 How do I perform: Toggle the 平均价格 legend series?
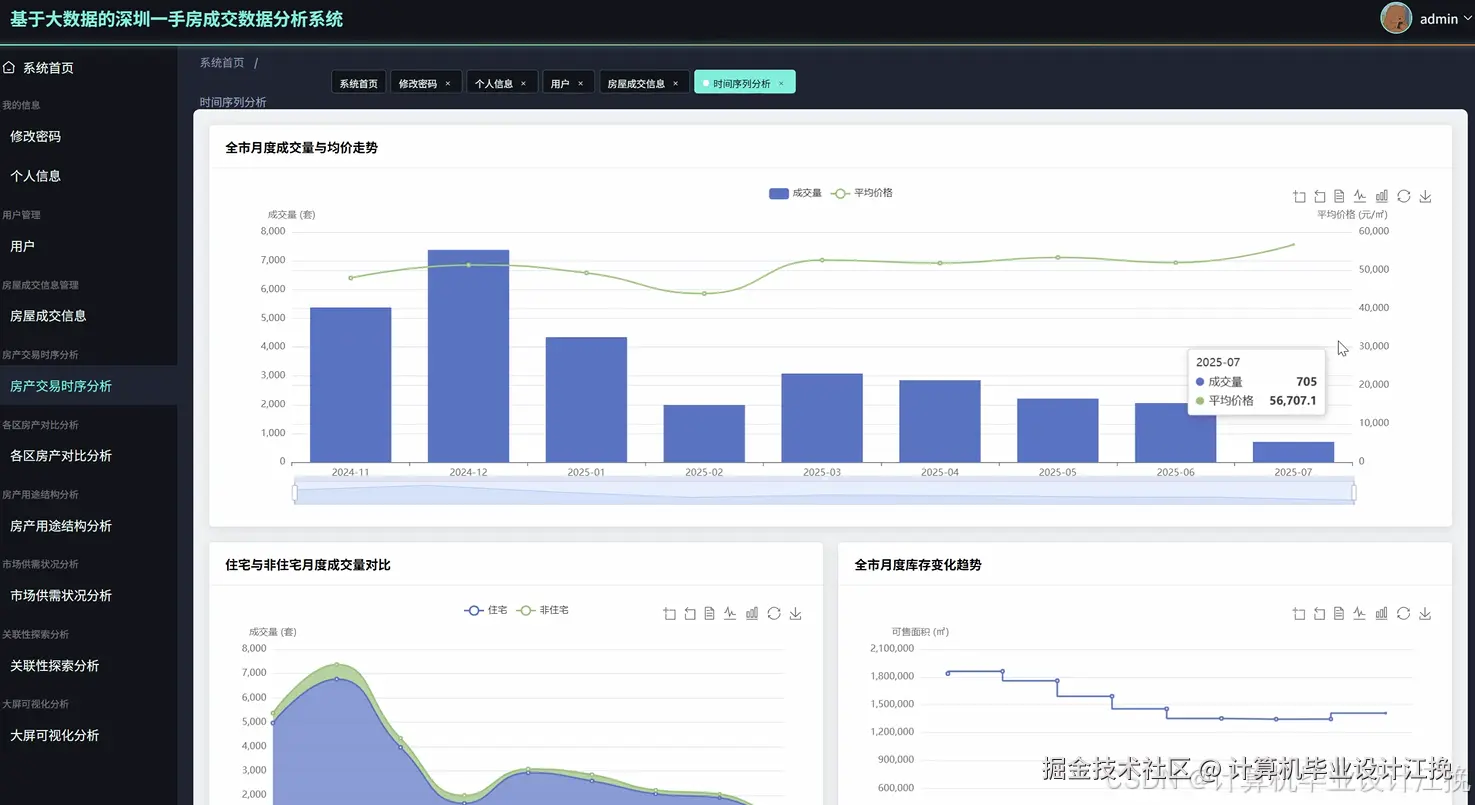(x=861, y=193)
